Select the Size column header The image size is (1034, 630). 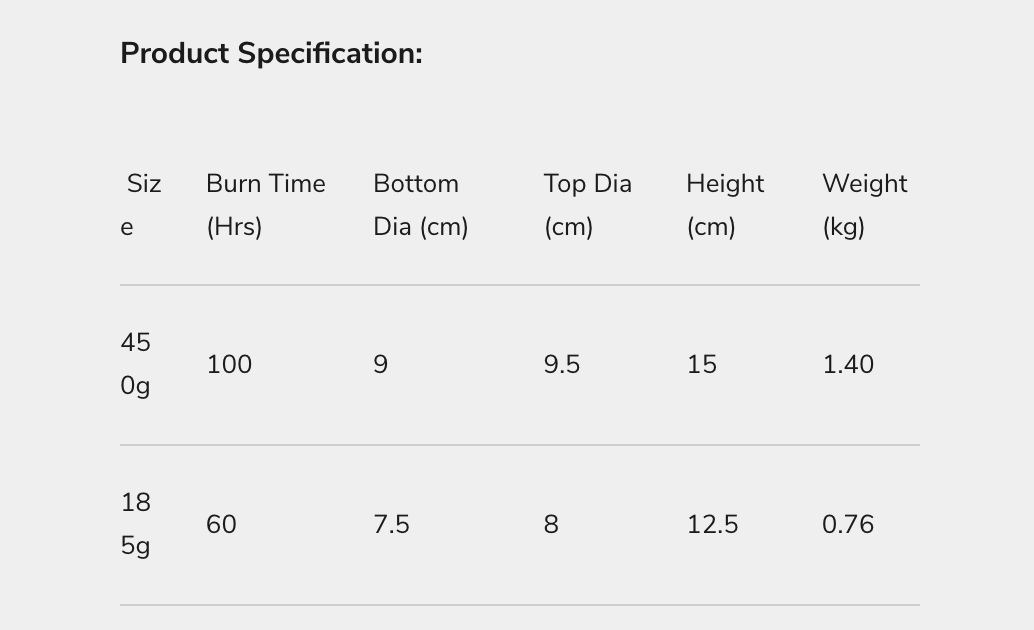(143, 205)
